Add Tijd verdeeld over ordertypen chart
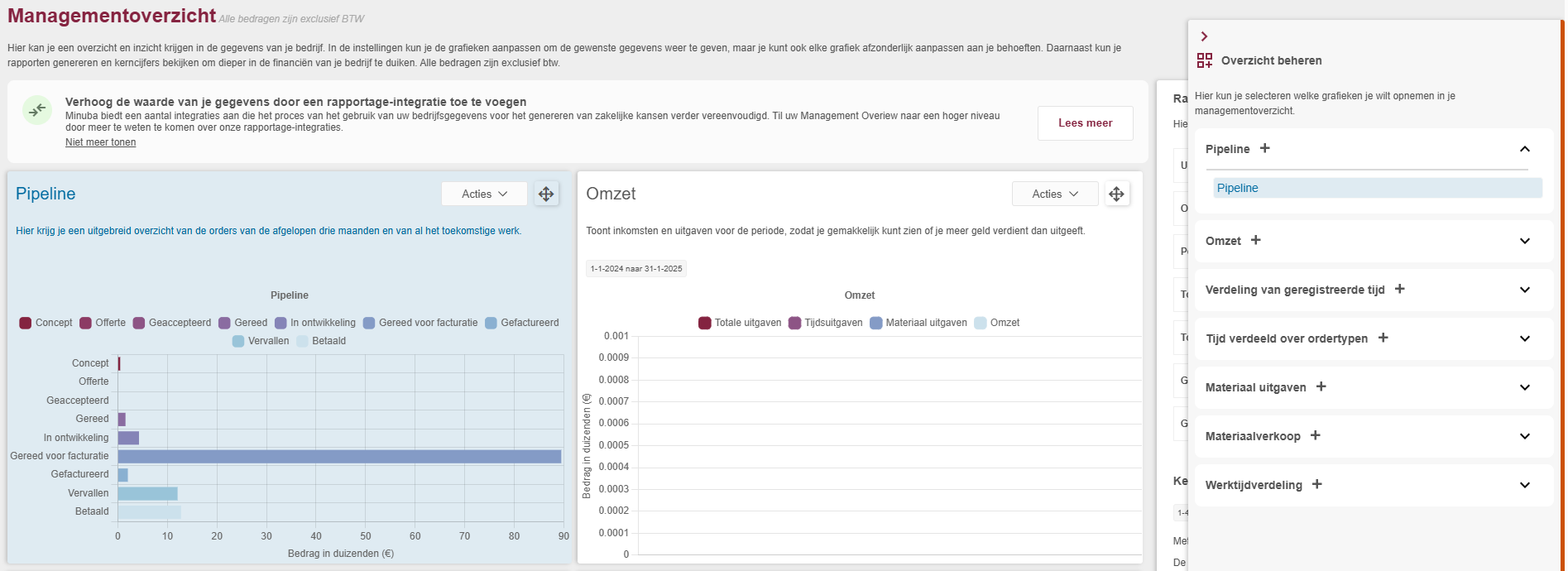1568x571 pixels. (1383, 338)
